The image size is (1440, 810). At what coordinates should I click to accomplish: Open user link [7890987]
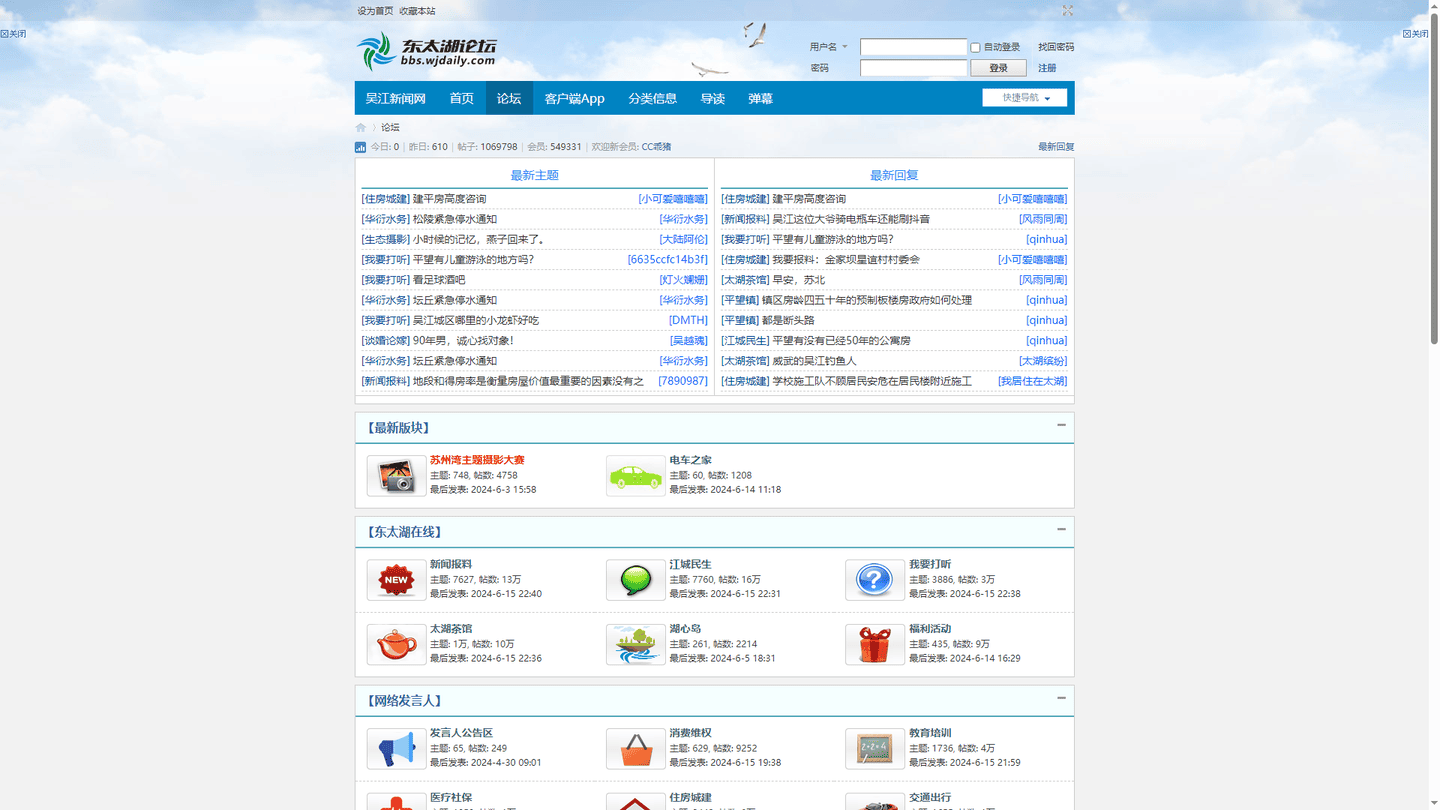(683, 381)
